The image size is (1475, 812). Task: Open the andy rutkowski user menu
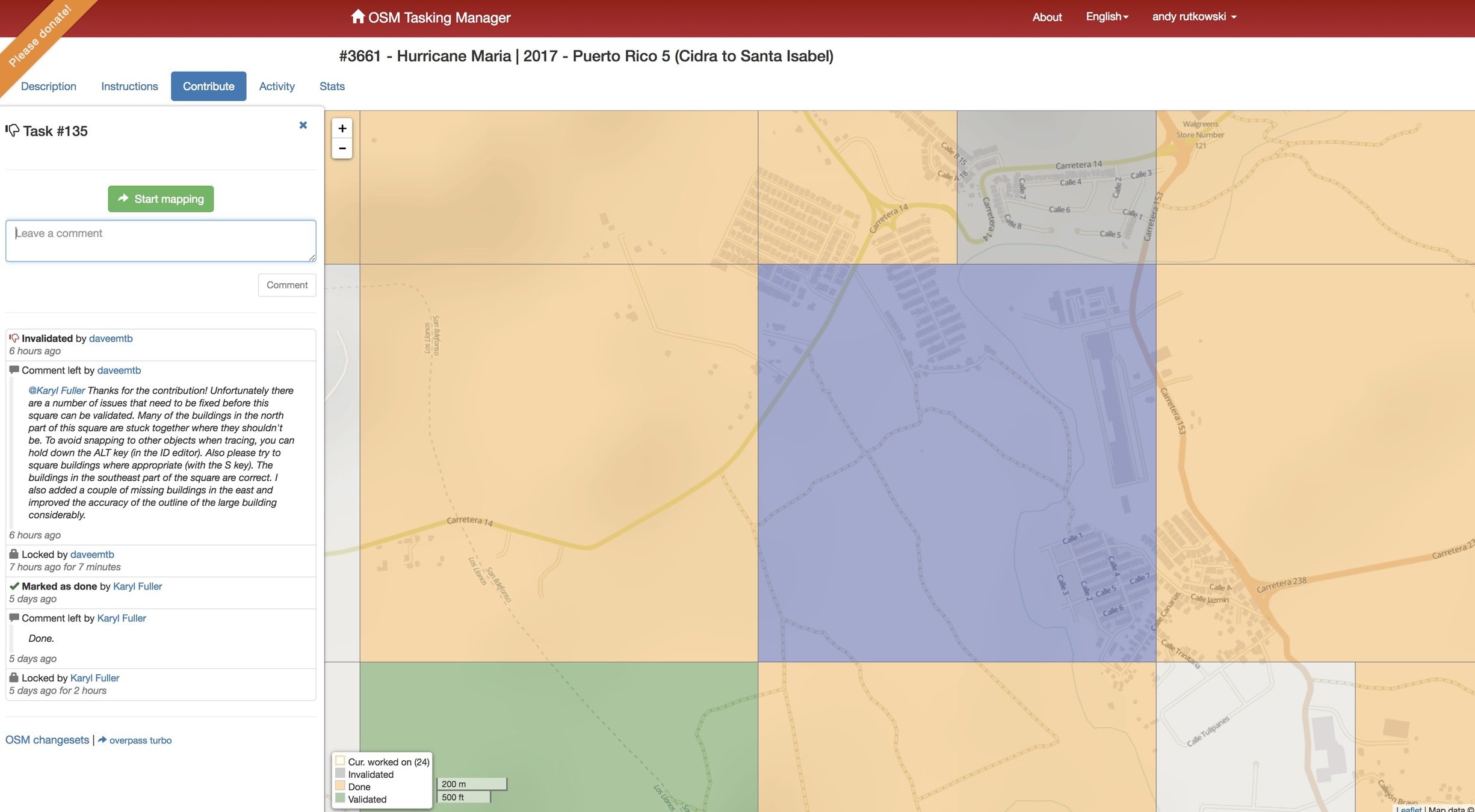pos(1194,17)
